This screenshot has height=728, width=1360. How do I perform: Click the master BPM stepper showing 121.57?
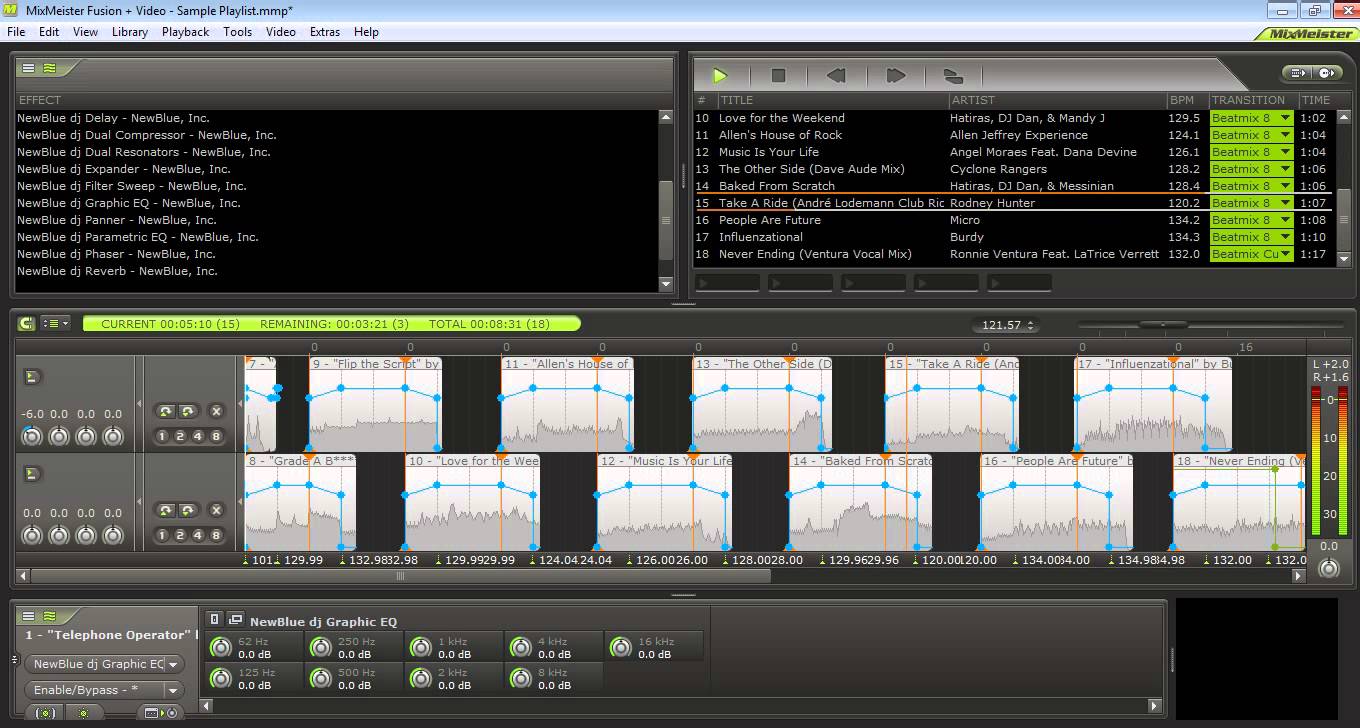(1005, 325)
